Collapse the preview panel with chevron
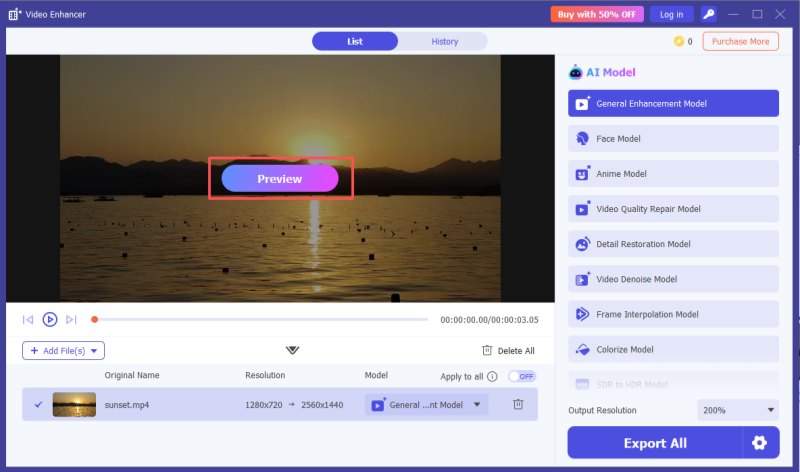The image size is (800, 472). pos(292,350)
